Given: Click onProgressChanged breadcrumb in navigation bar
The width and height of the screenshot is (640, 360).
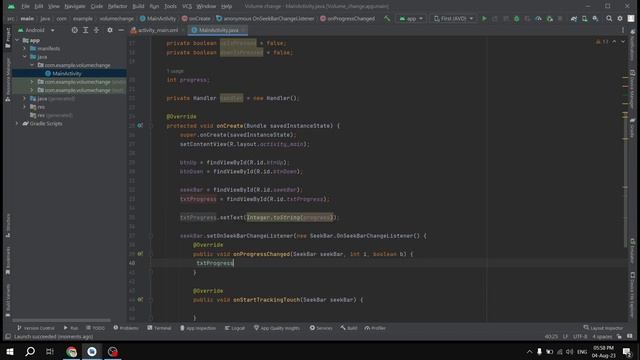Looking at the screenshot, I should tap(347, 18).
